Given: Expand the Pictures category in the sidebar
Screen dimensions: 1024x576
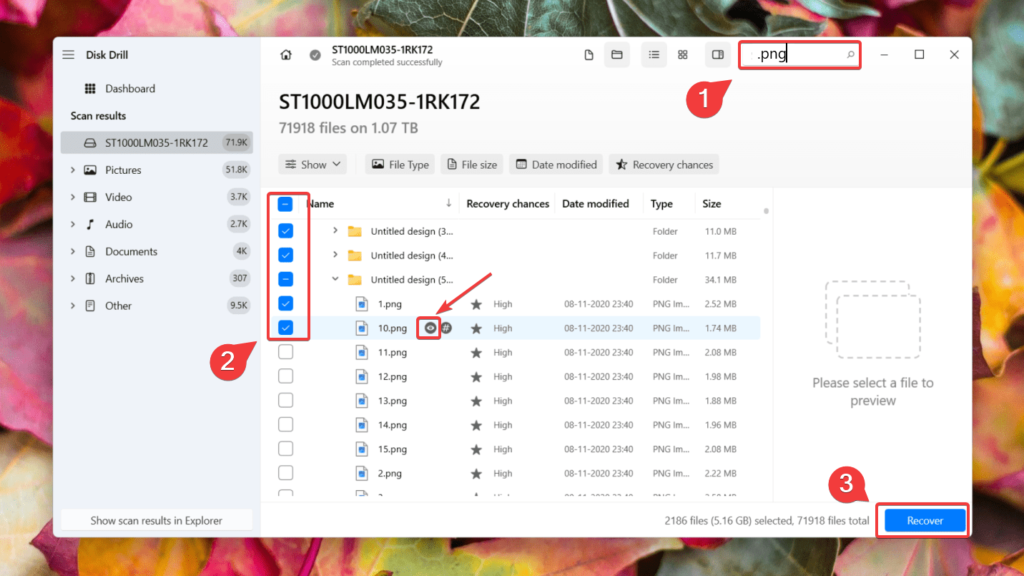Looking at the screenshot, I should [x=71, y=169].
